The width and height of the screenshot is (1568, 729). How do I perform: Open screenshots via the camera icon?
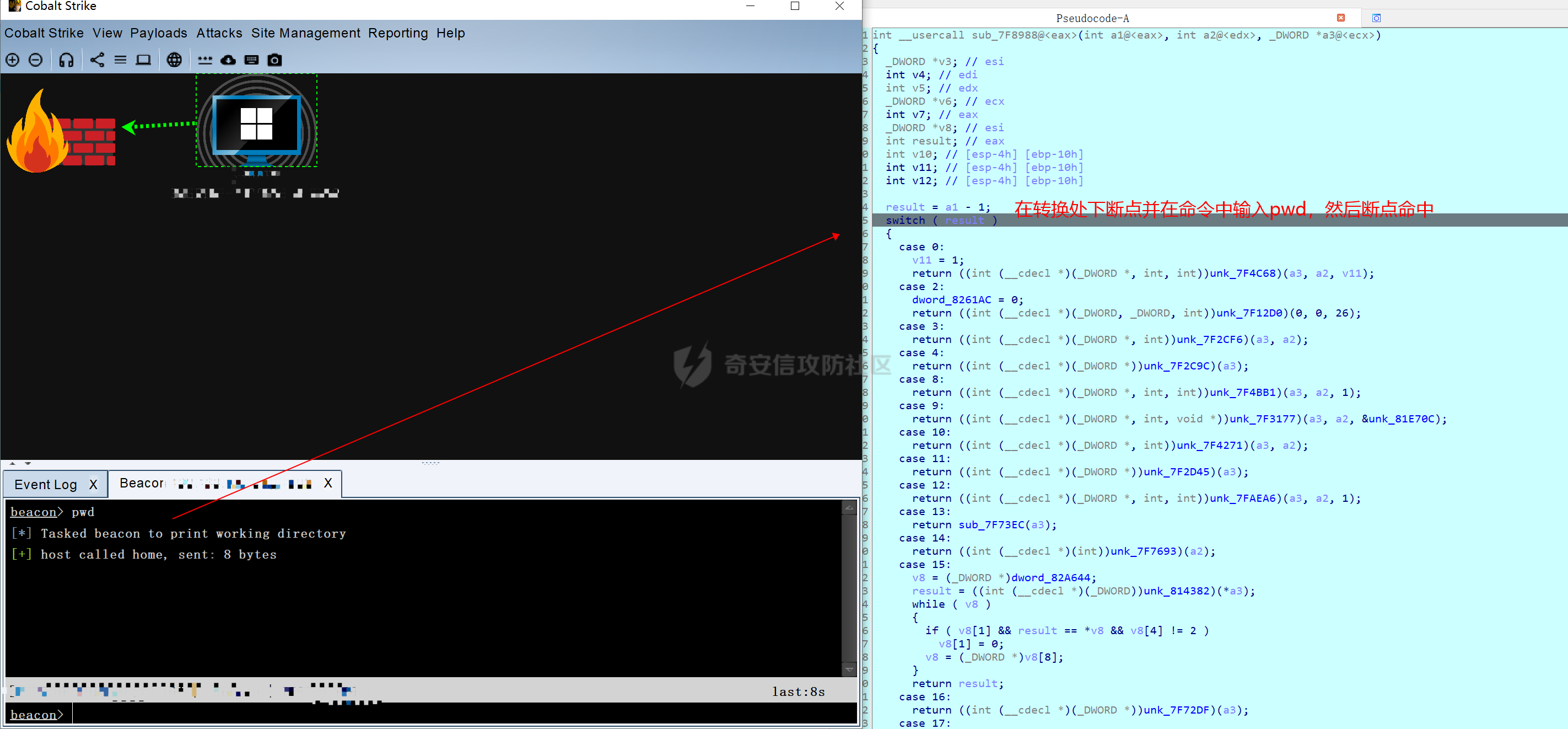[x=275, y=60]
